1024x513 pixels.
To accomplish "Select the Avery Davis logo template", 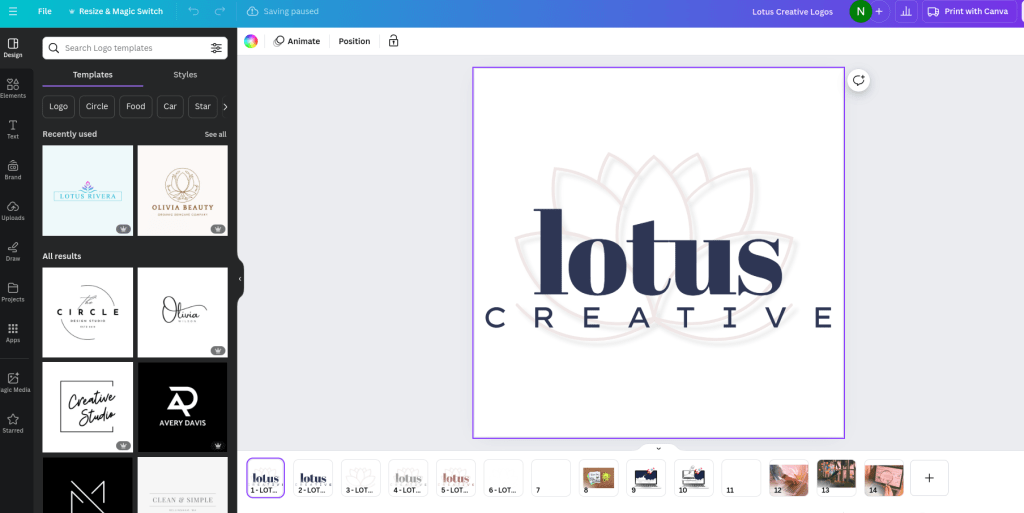I will [x=182, y=407].
